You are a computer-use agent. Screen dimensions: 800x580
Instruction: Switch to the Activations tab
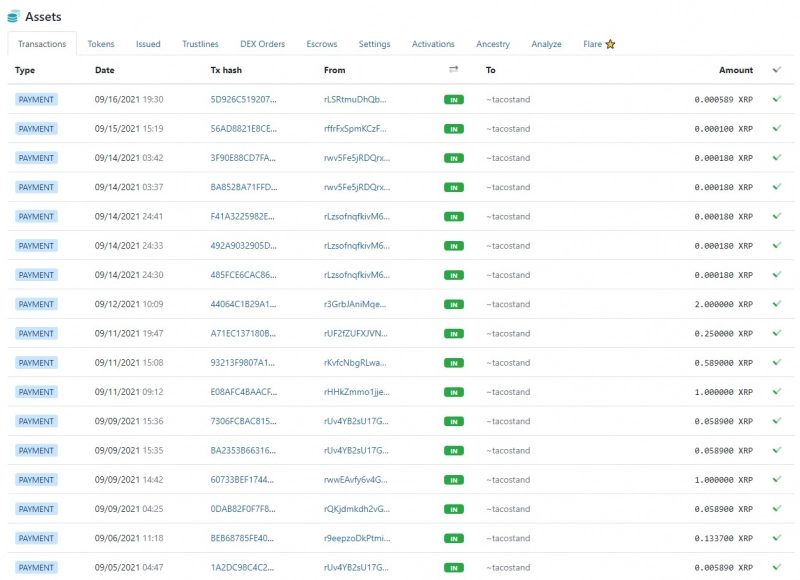(433, 44)
